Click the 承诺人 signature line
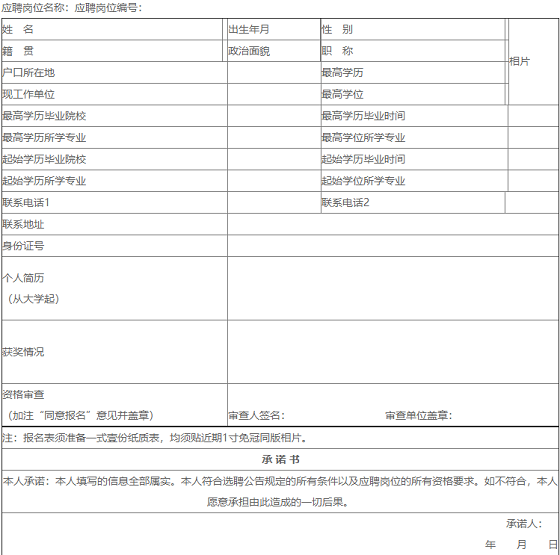 point(551,524)
